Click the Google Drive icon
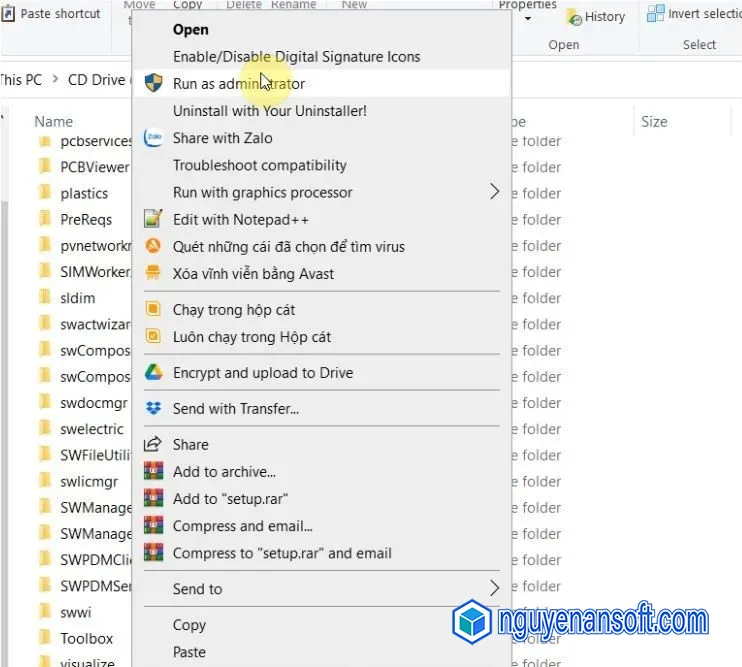The width and height of the screenshot is (742, 667). coord(153,372)
